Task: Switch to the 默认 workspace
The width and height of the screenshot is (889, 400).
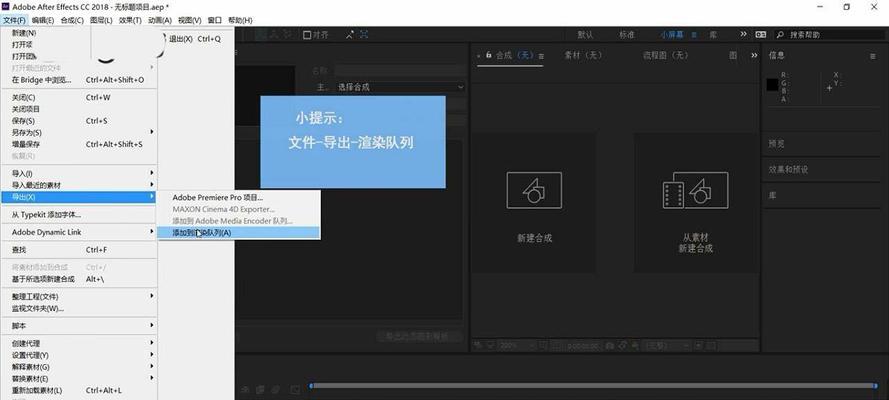Action: (585, 35)
